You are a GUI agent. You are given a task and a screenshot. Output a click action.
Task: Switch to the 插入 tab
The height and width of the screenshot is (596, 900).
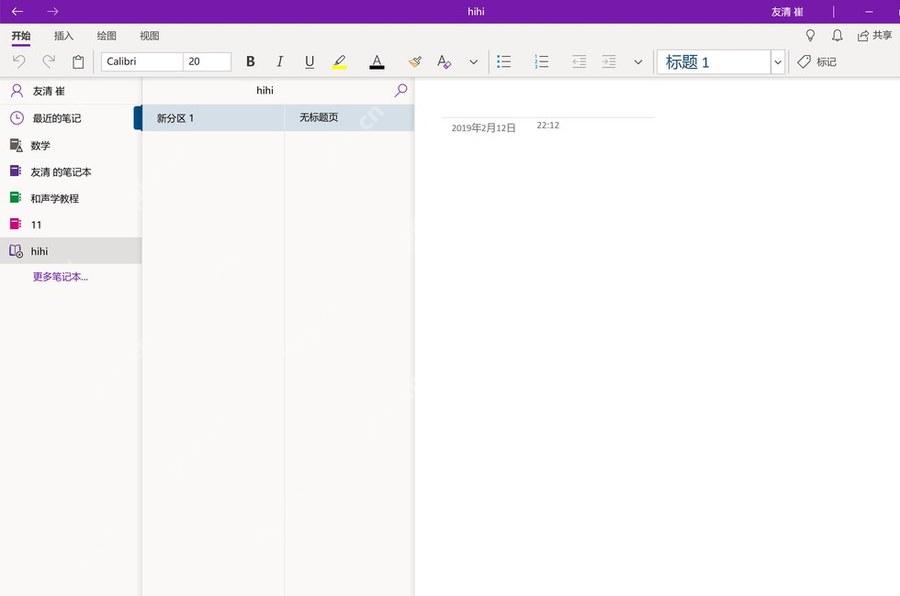pyautogui.click(x=64, y=36)
